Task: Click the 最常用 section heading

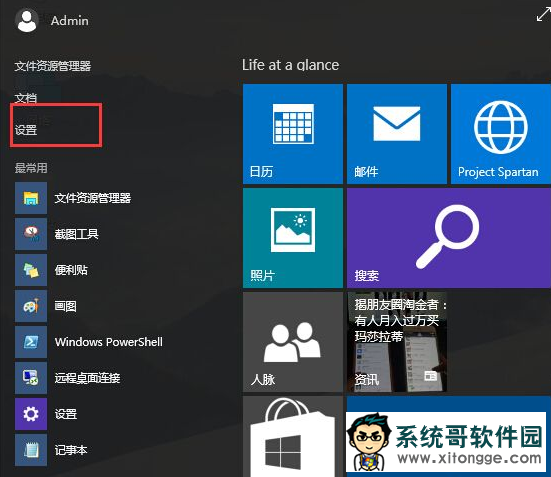Action: coord(31,168)
